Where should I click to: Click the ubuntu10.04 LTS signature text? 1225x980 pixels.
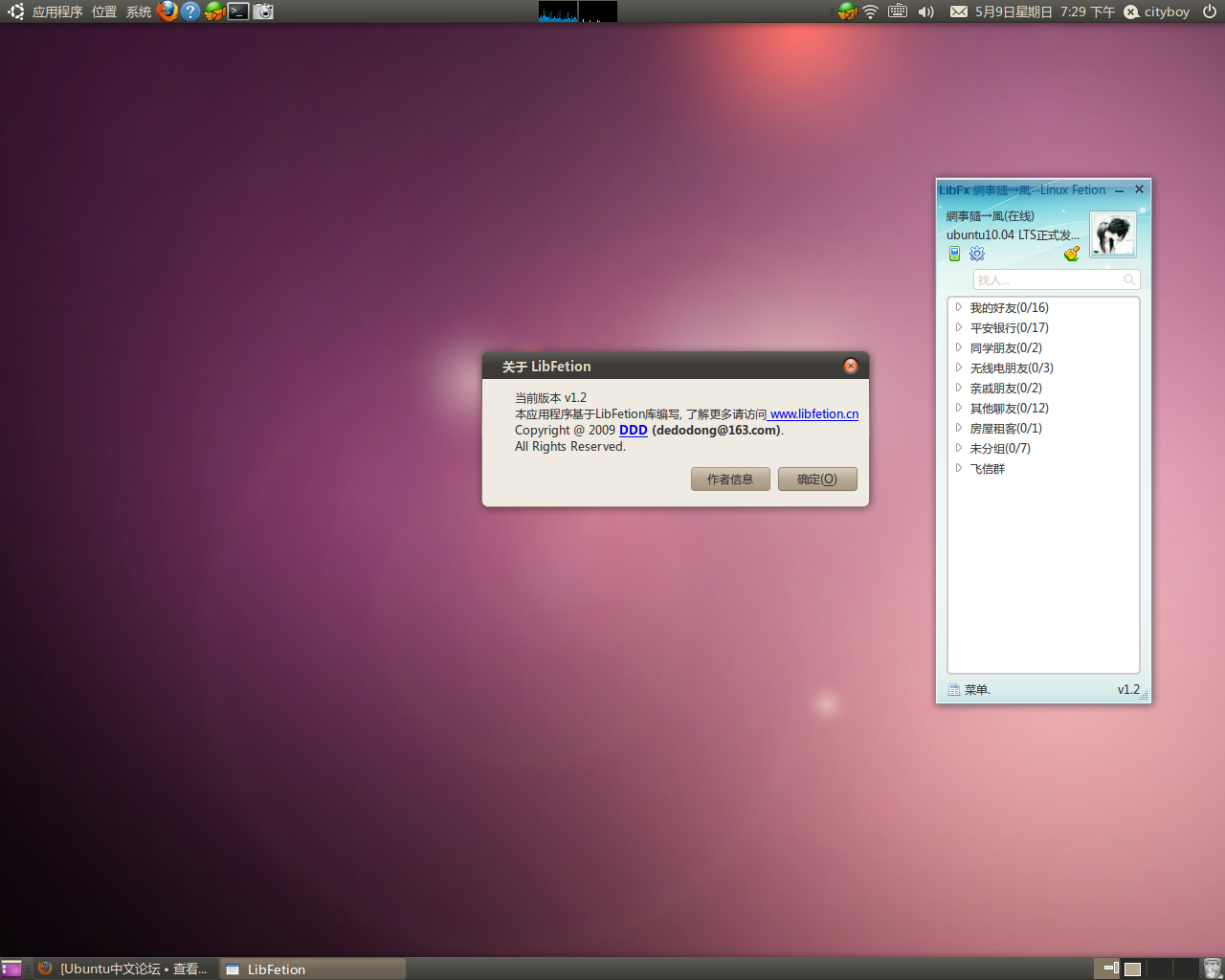(1013, 235)
